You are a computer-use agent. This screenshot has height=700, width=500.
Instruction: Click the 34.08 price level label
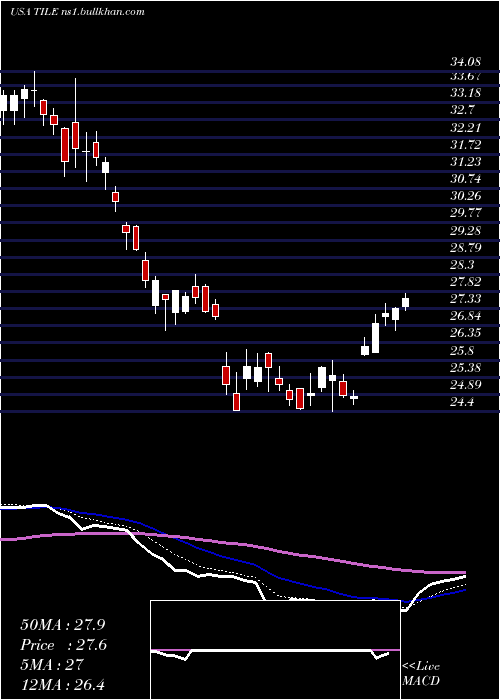[x=467, y=61]
